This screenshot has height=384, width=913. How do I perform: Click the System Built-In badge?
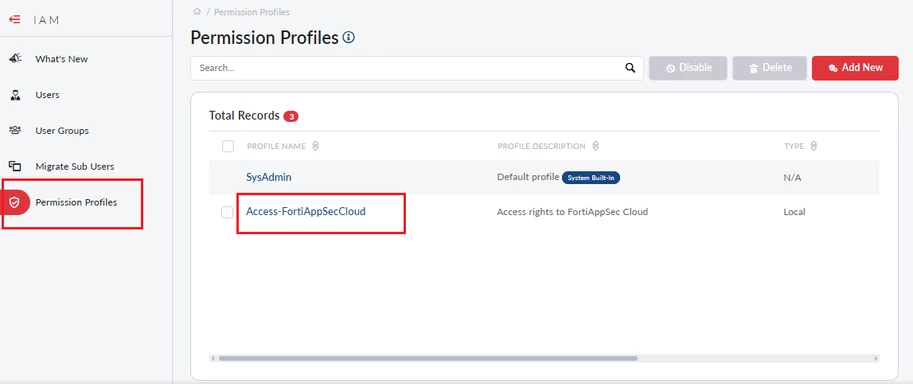pos(591,178)
